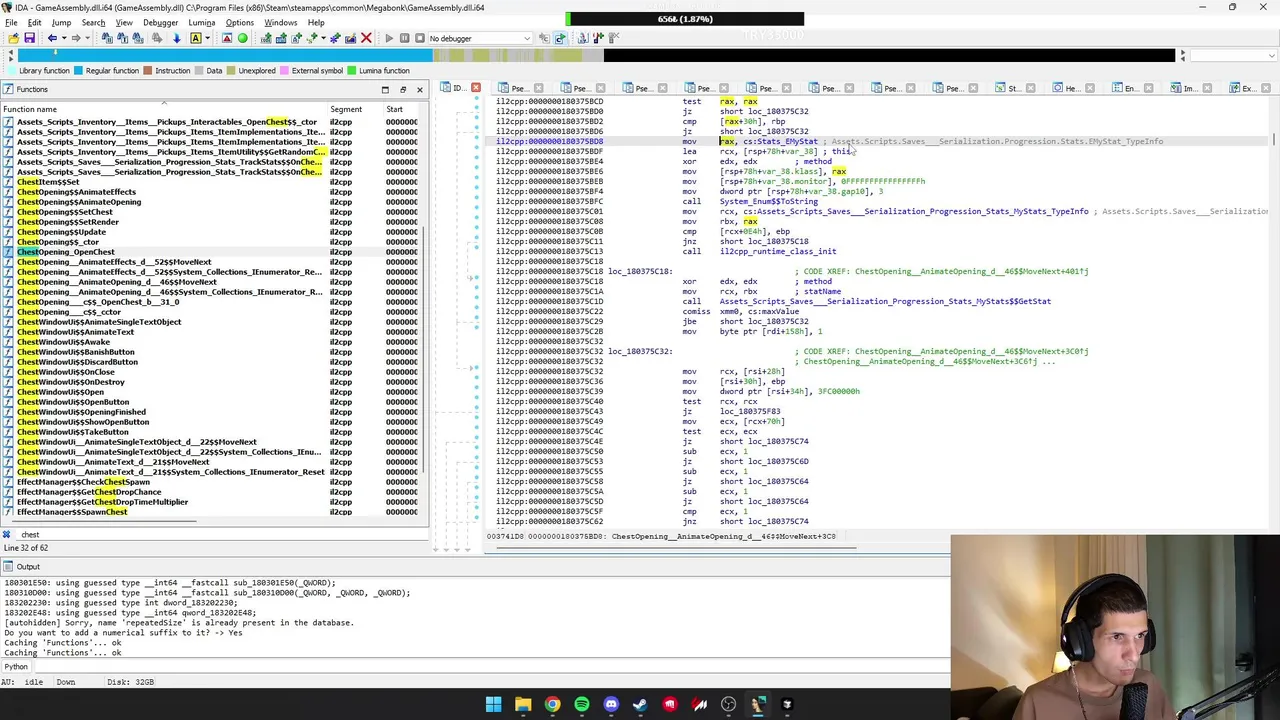The height and width of the screenshot is (720, 1280).
Task: Select function ChestWindowUi$$Awake
Action: 64,342
